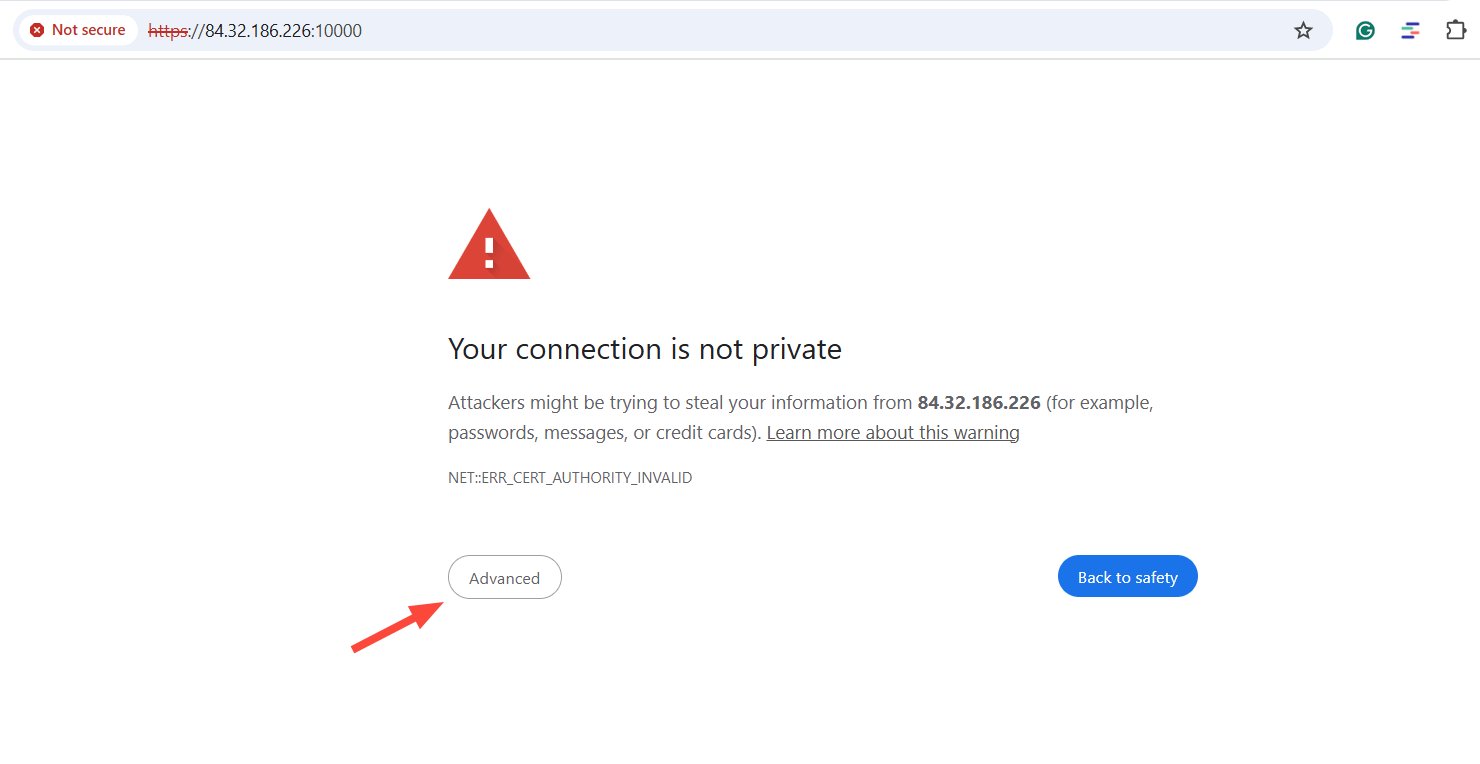Click the 'Your connection is not private' heading
The height and width of the screenshot is (764, 1480).
pos(644,349)
